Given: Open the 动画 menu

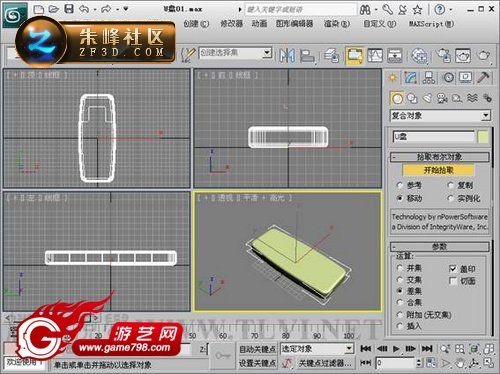Looking at the screenshot, I should [259, 24].
